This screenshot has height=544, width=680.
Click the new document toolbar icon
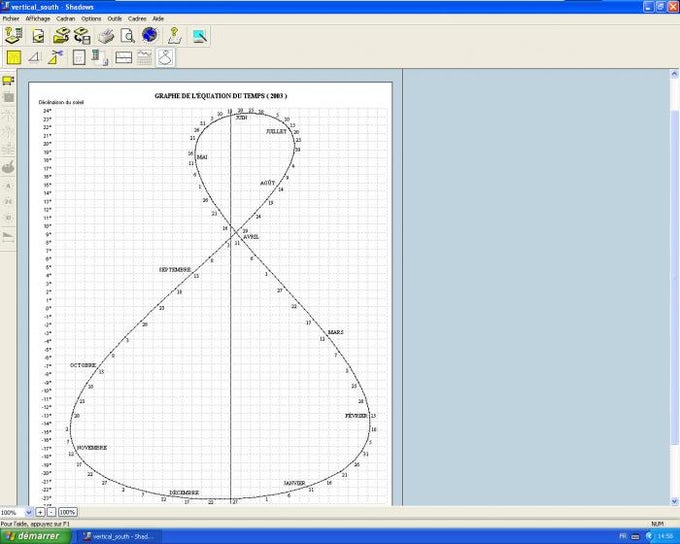tap(38, 36)
